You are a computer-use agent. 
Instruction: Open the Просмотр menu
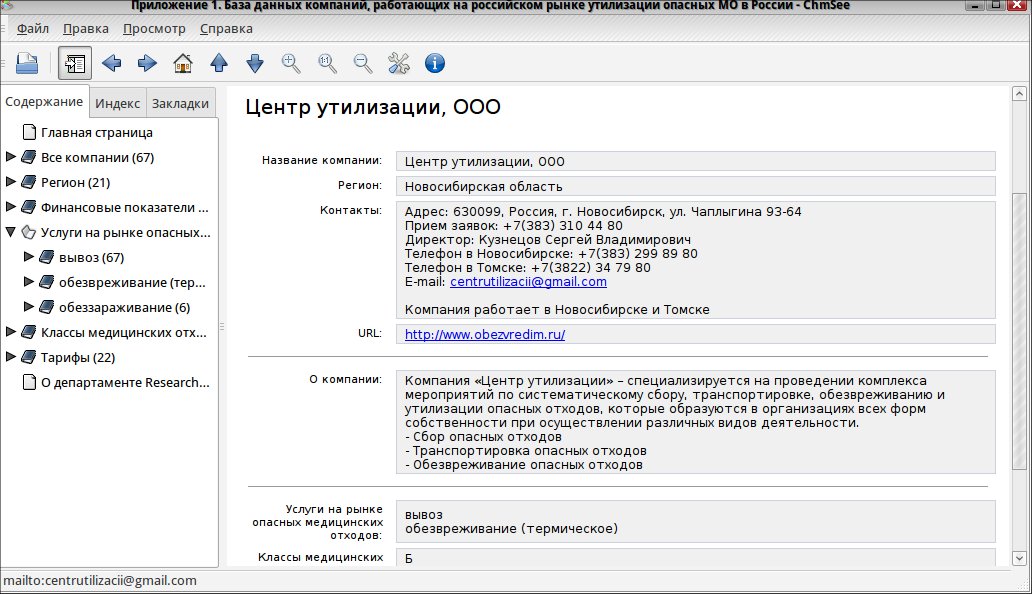coord(154,29)
